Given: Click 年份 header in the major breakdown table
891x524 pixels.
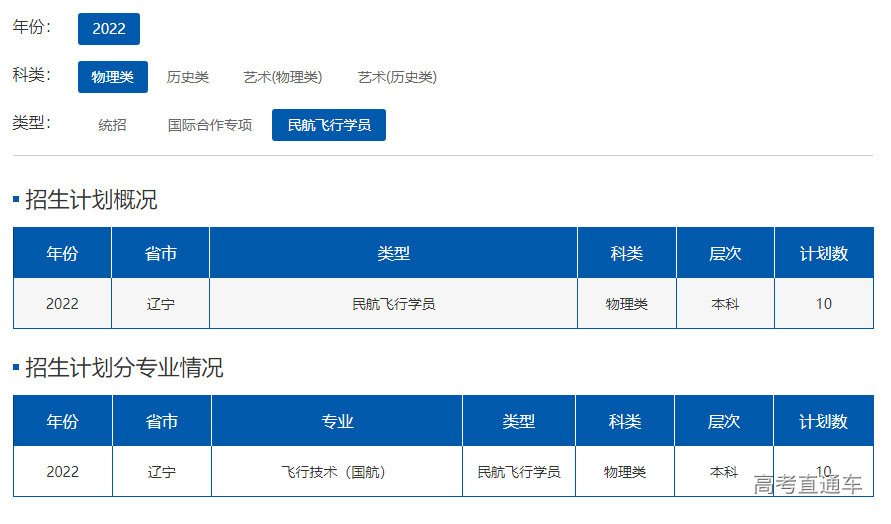Looking at the screenshot, I should pos(62,422).
